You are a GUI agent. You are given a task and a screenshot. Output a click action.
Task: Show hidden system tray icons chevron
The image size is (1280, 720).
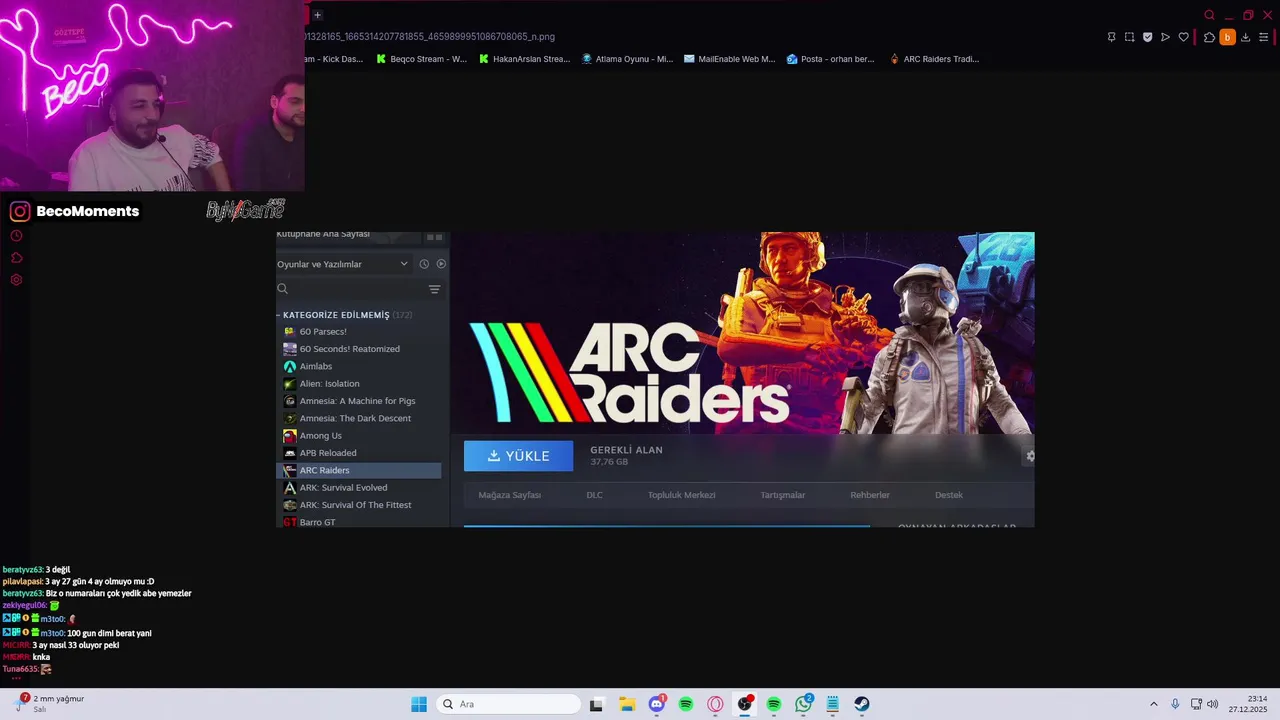tap(1153, 704)
